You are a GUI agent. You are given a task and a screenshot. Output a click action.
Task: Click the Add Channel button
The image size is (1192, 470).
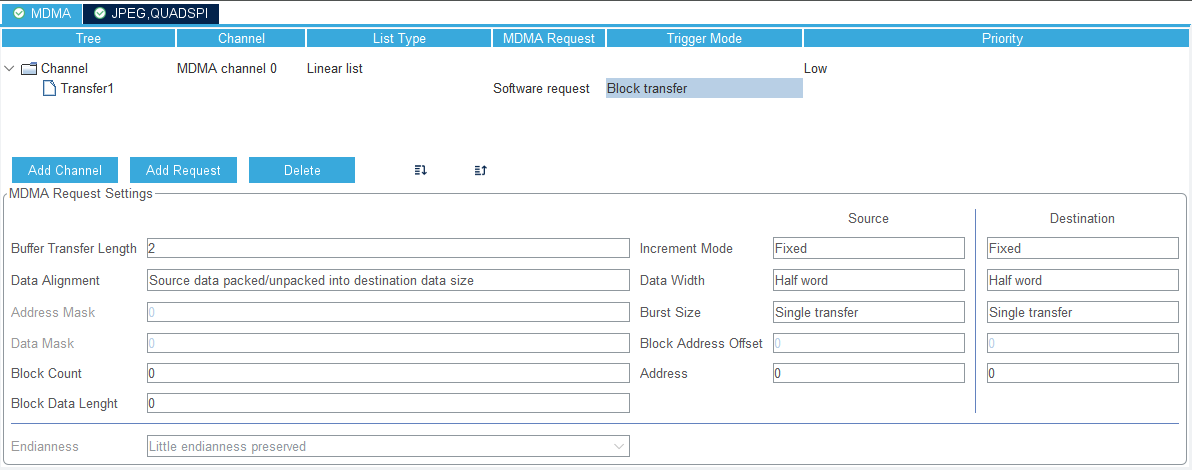[66, 170]
